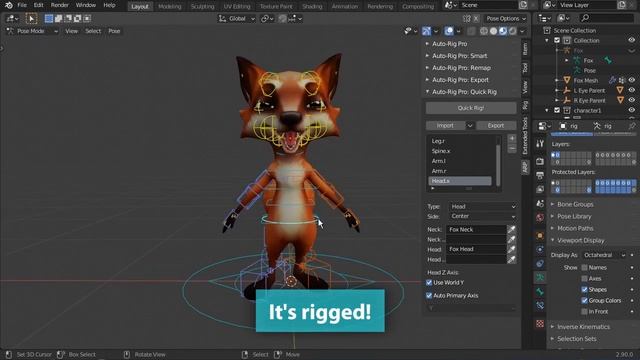Open the Physics properties tab icon
The image size is (640, 360).
[x=540, y=249]
